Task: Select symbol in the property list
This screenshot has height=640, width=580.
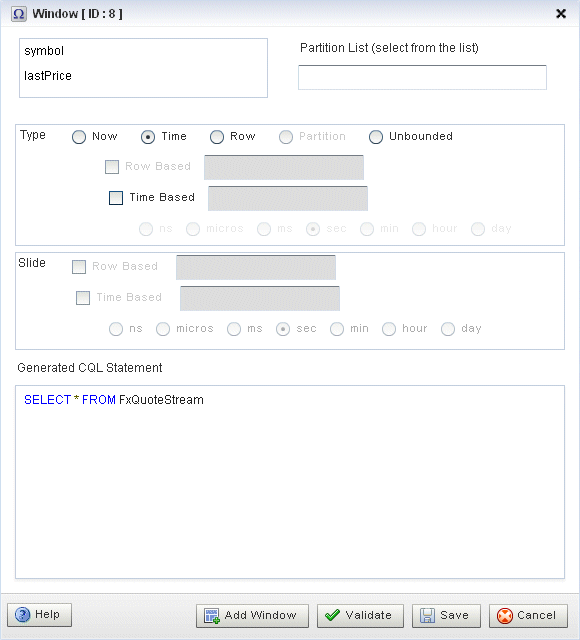Action: (x=44, y=51)
